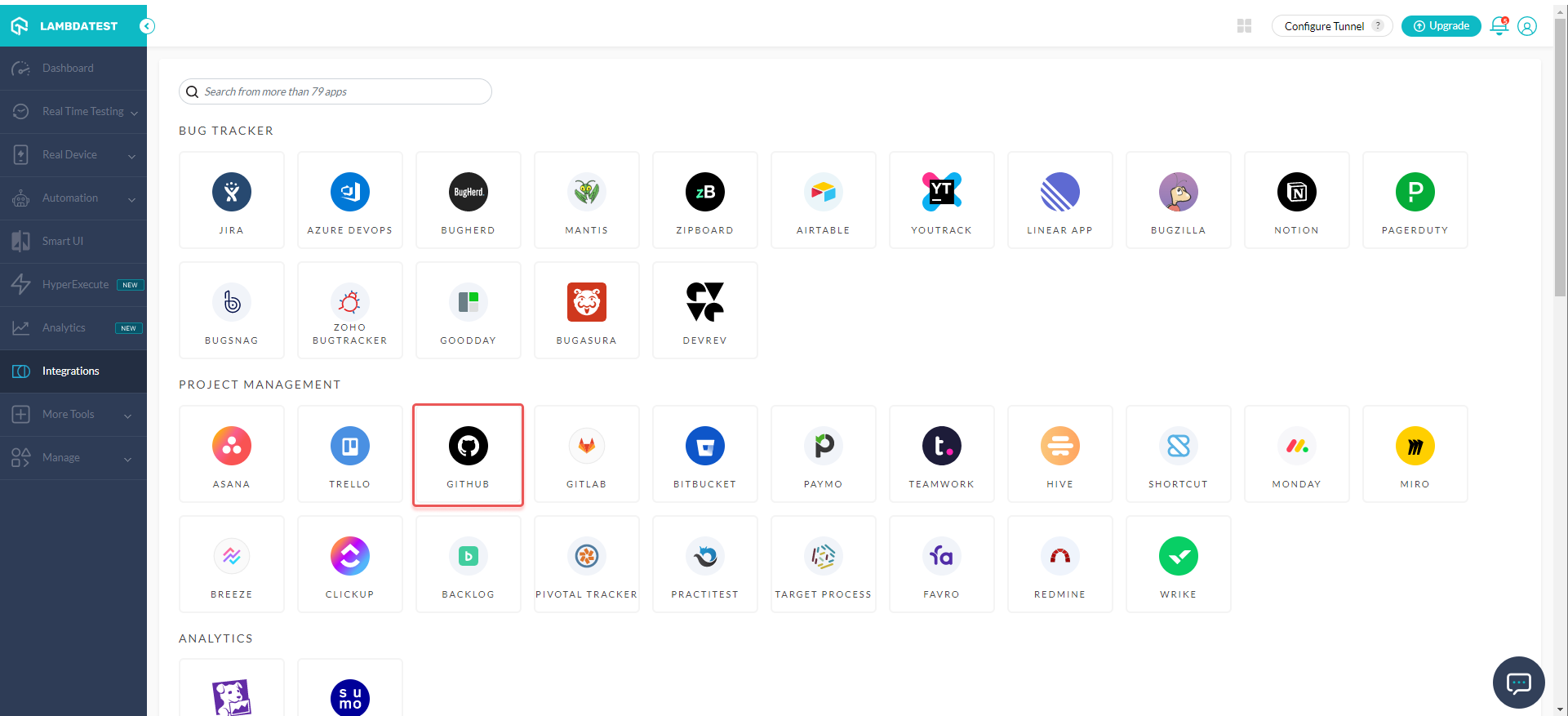Expand the More Tools menu
1568x716 pixels.
[73, 415]
